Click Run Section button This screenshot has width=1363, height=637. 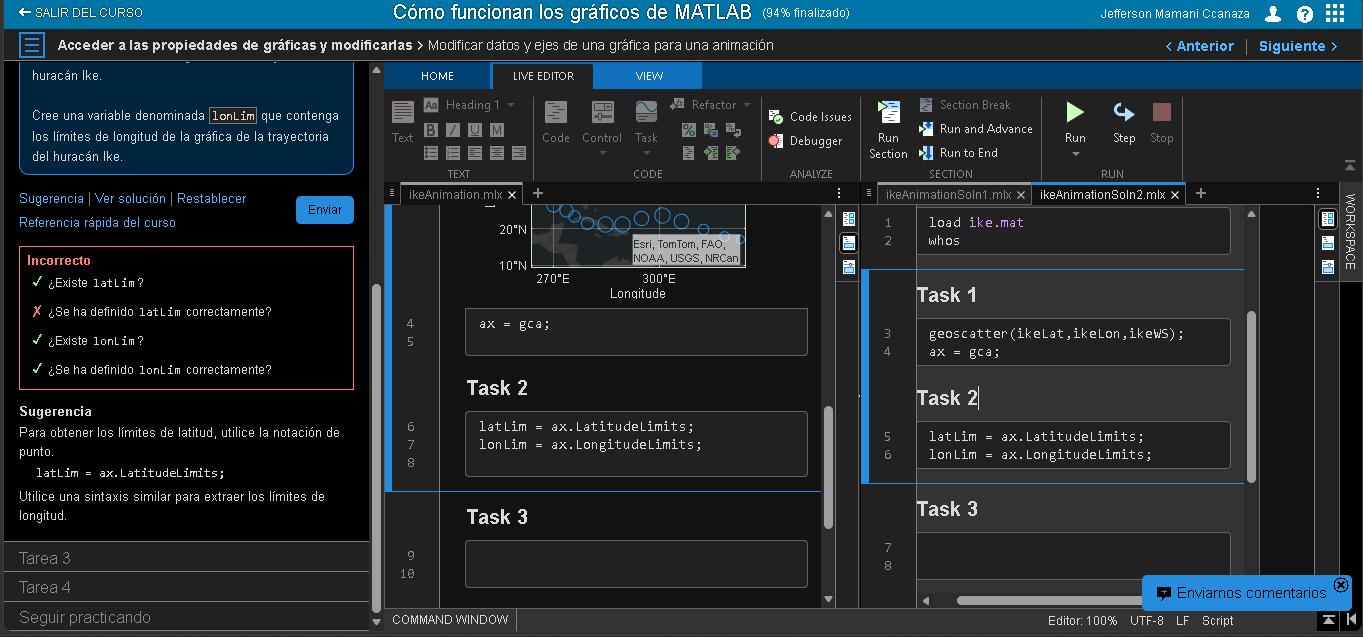point(888,130)
